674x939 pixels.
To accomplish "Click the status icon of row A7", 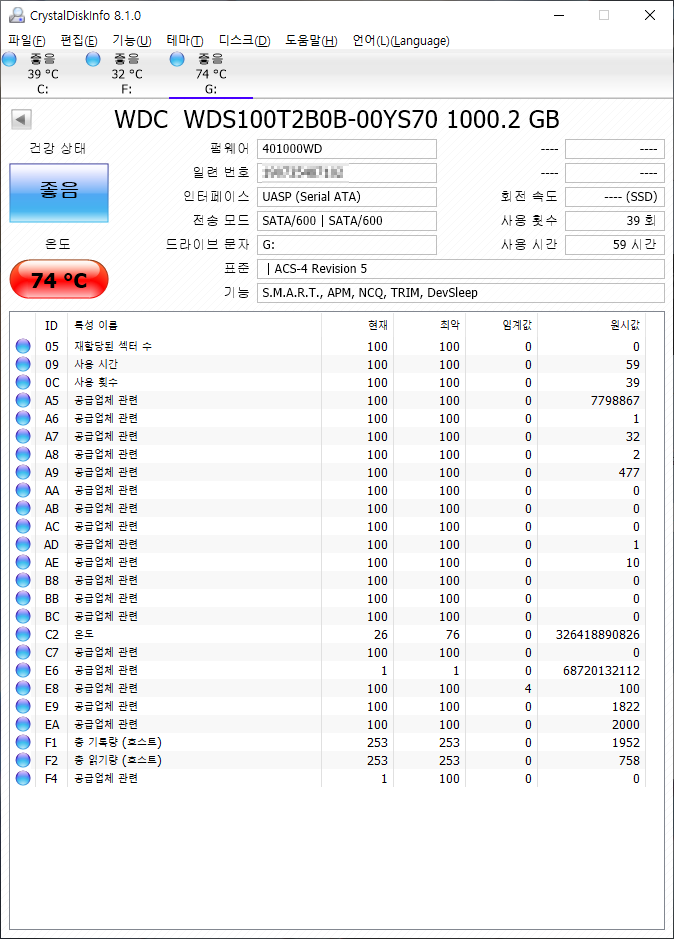I will [x=23, y=436].
